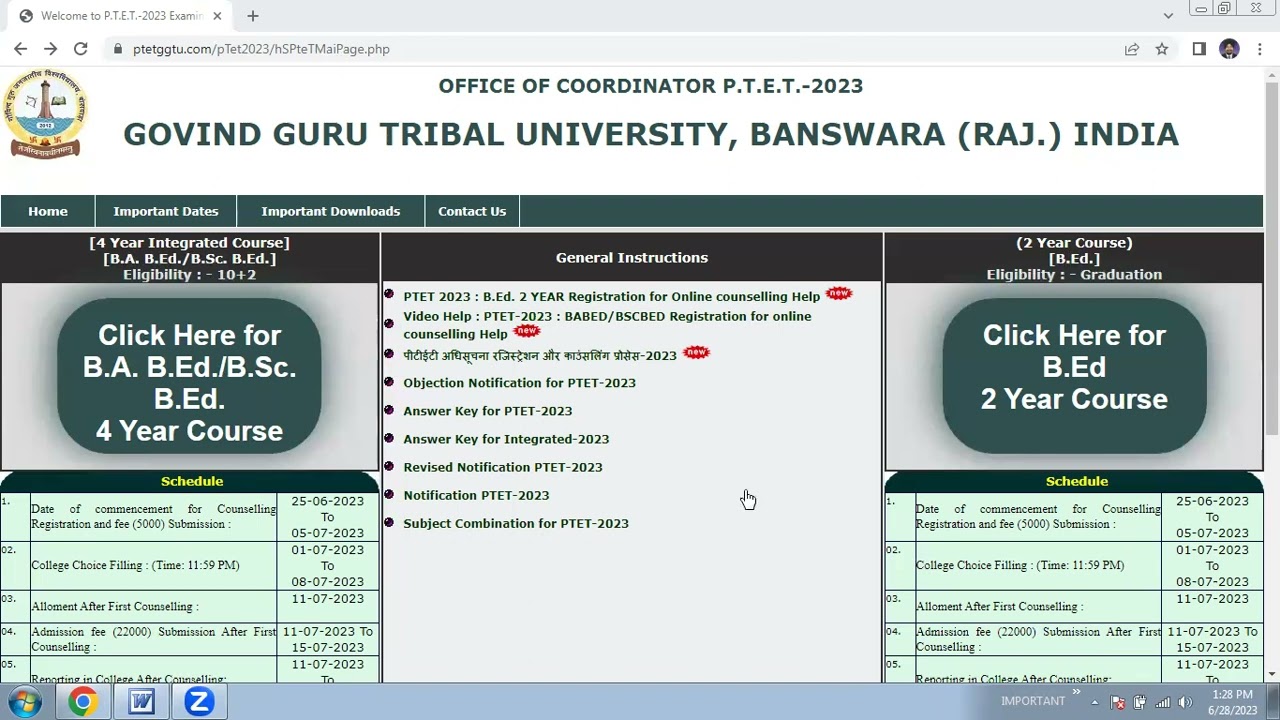Open the Notification PTET-2023 link

(x=476, y=495)
